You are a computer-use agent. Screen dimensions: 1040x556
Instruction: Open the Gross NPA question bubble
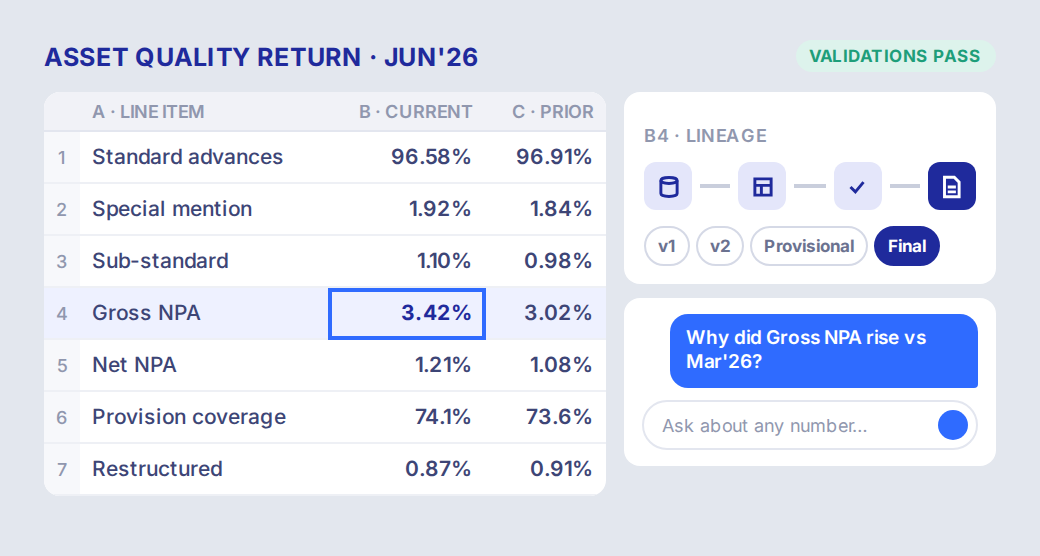pyautogui.click(x=824, y=351)
